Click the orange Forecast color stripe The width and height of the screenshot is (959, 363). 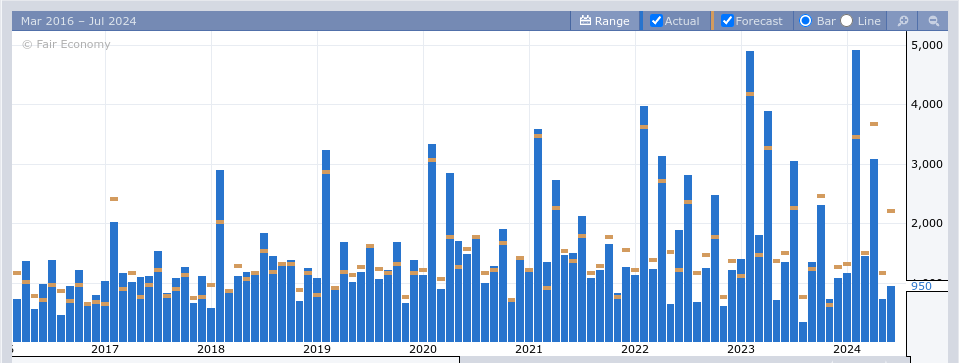click(x=713, y=21)
